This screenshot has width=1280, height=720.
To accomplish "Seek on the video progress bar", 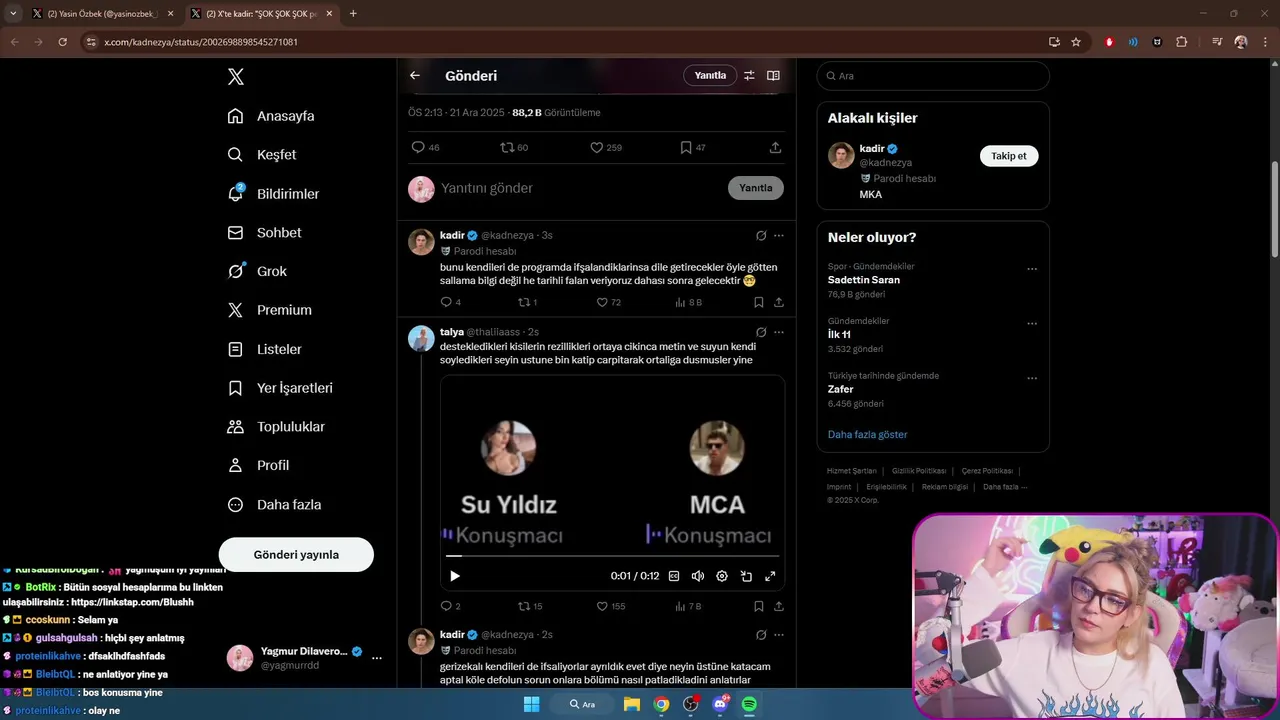I will click(612, 555).
